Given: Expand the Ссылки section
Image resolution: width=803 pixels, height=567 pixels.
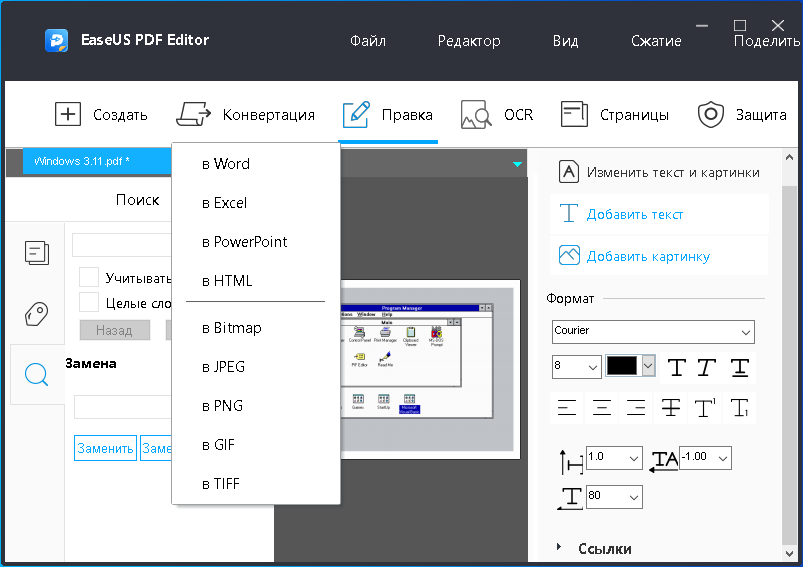Looking at the screenshot, I should click(559, 548).
